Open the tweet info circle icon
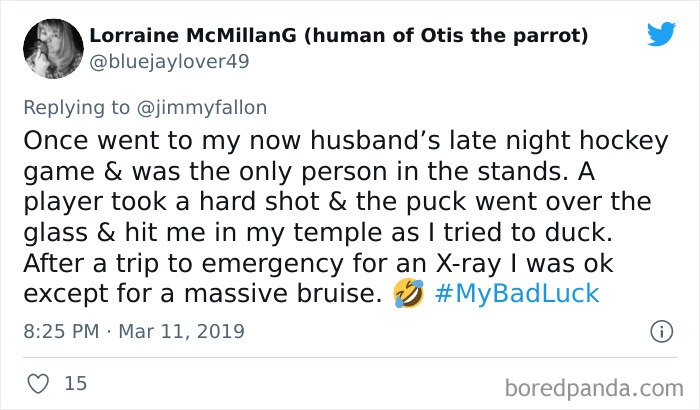The image size is (700, 410). 661,330
